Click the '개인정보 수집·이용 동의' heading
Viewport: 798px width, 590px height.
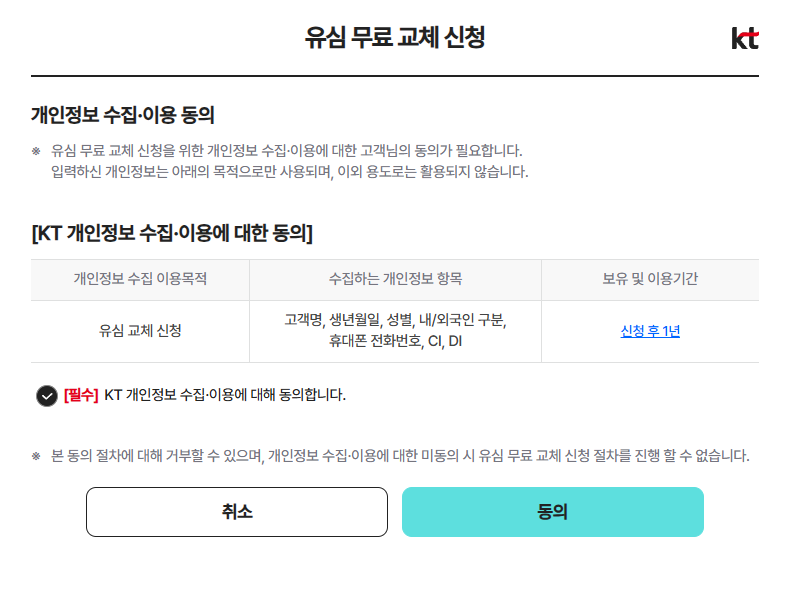tap(123, 115)
